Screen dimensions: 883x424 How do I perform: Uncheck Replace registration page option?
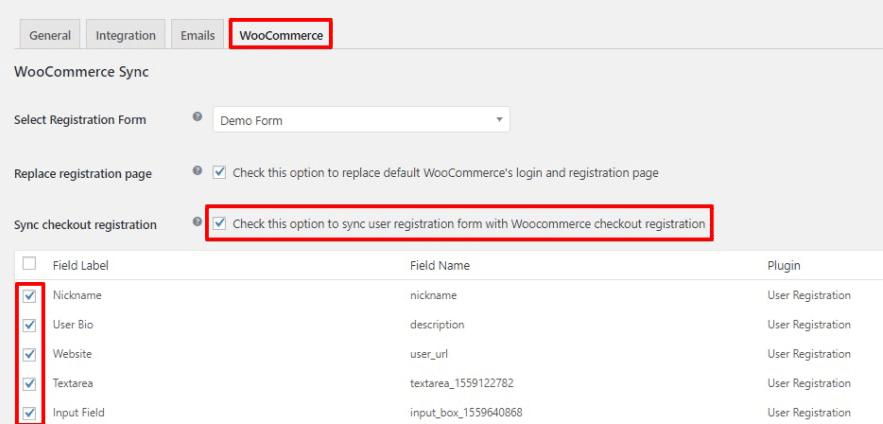click(x=220, y=172)
